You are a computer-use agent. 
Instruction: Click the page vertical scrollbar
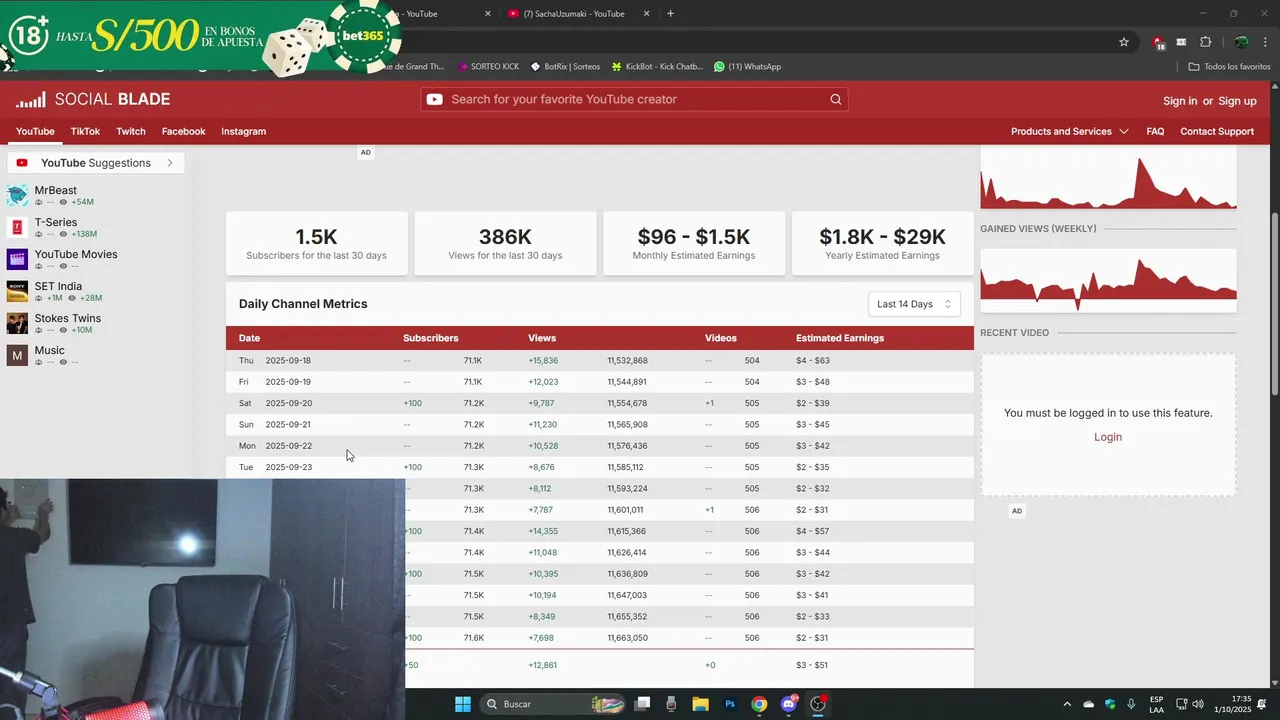coord(1274,302)
